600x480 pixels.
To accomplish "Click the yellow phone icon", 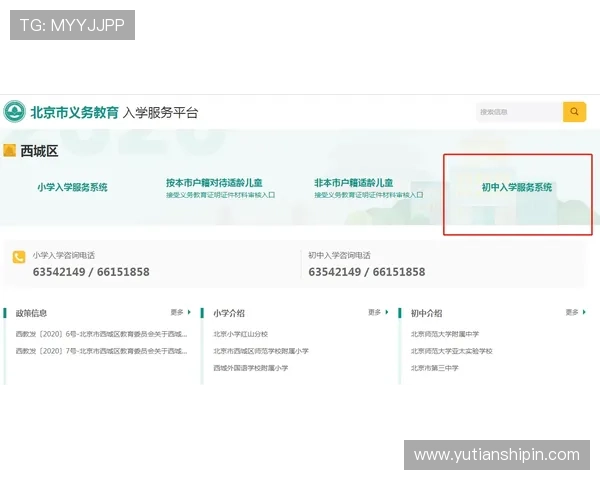I will click(19, 257).
